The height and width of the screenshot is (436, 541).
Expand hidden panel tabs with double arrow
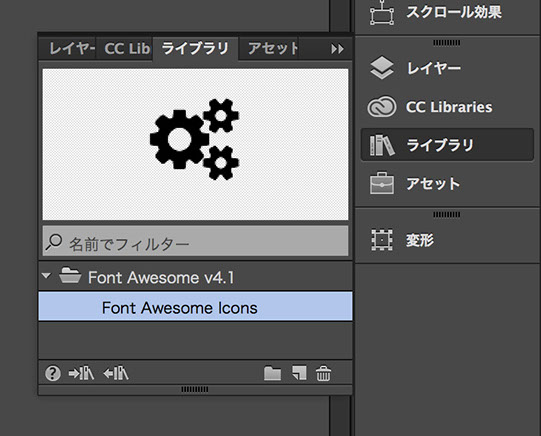click(337, 49)
